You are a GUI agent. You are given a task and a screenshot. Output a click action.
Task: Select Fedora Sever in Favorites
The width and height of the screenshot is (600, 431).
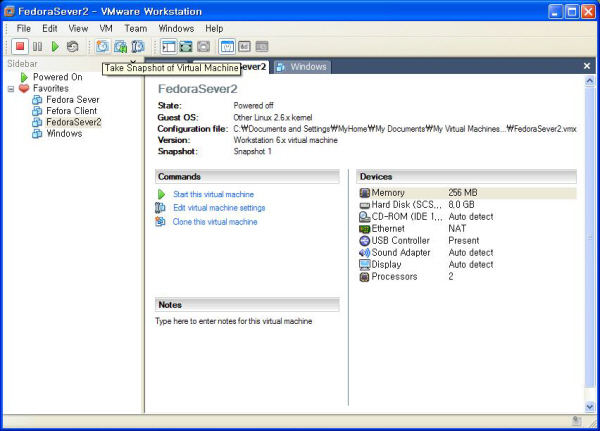click(73, 100)
